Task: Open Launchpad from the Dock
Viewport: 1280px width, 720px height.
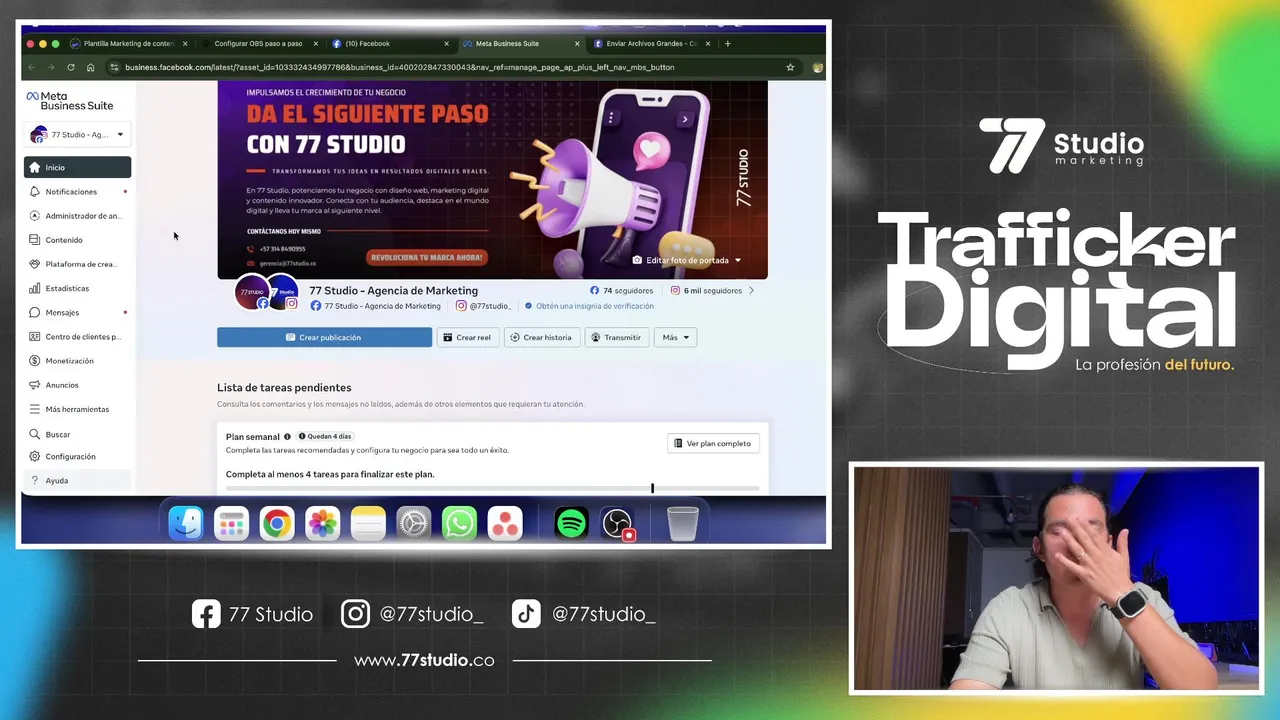Action: point(231,523)
